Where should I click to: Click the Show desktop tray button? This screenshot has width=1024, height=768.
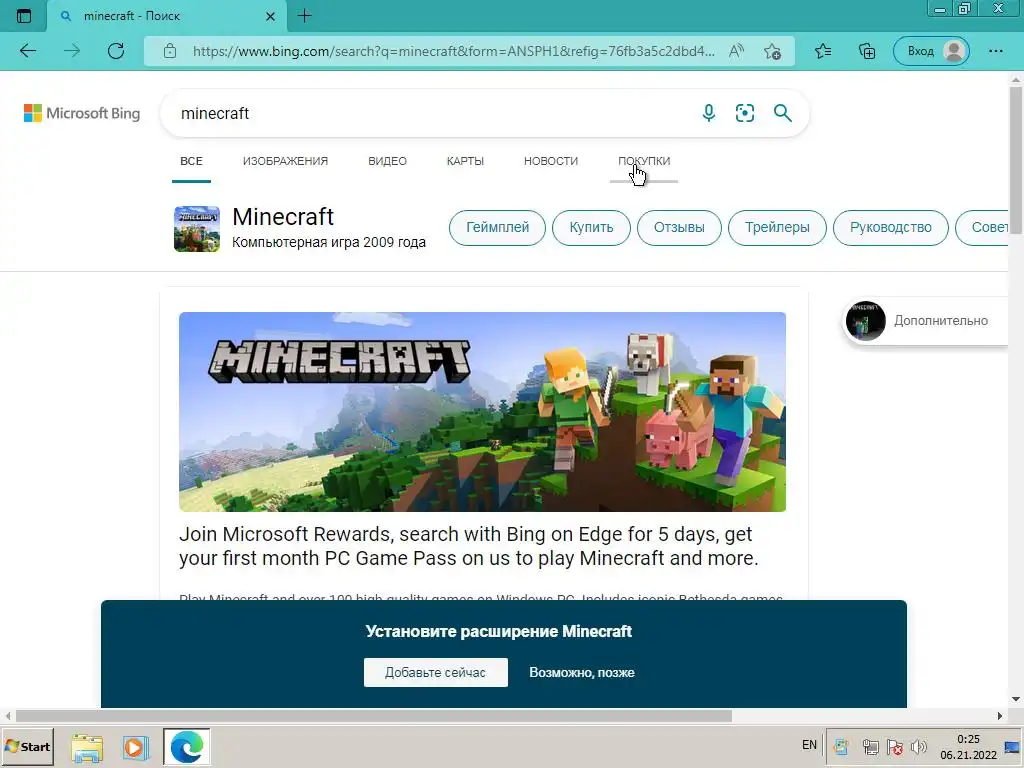tap(1012, 746)
